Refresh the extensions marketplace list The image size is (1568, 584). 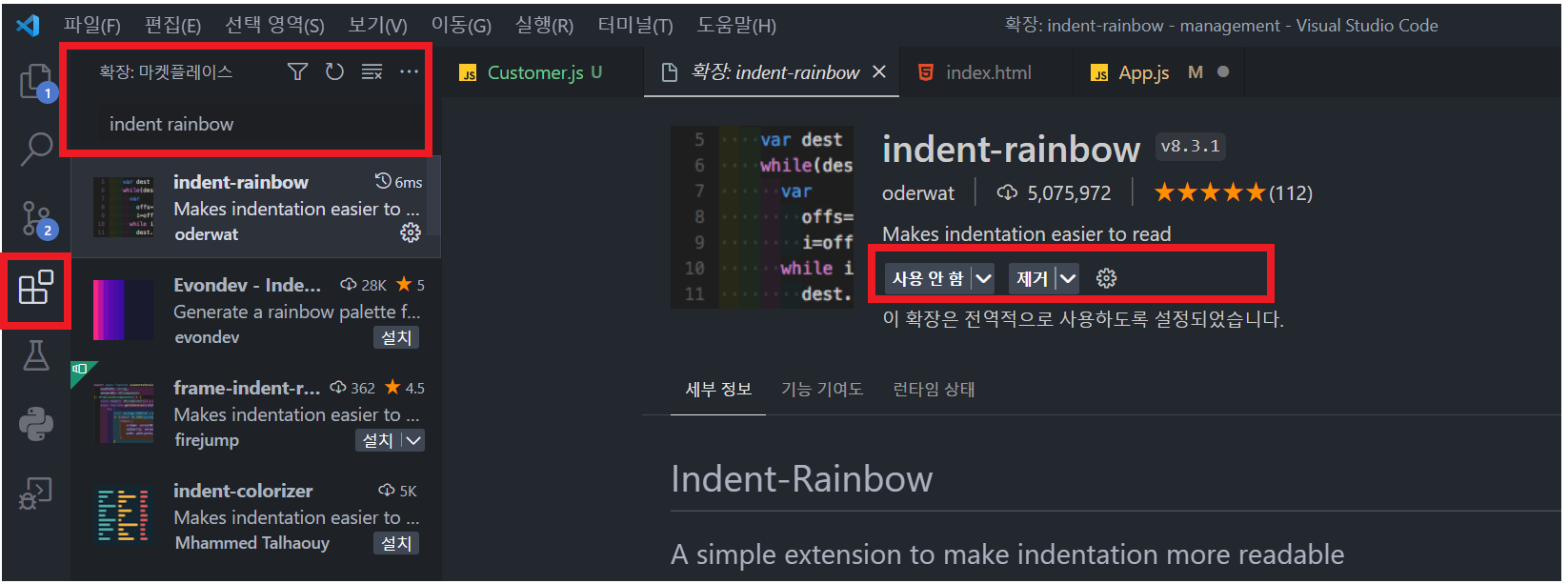point(334,71)
